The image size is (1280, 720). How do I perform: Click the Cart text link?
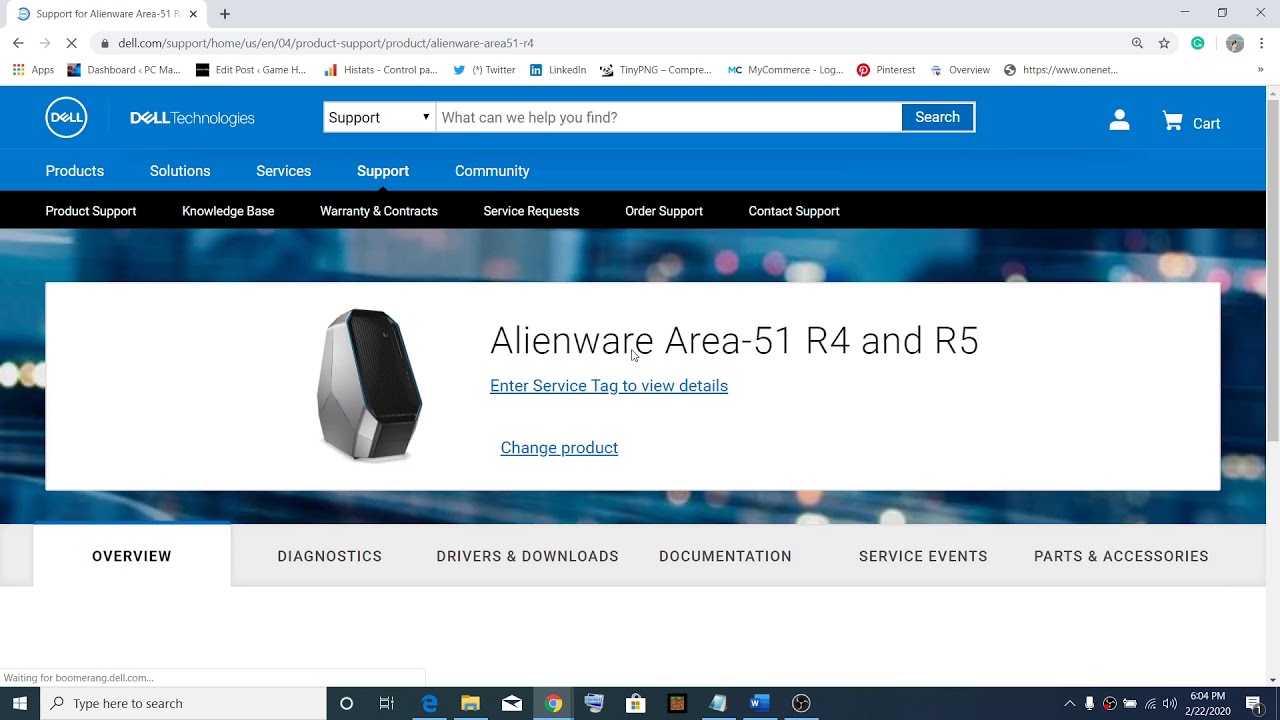1206,124
